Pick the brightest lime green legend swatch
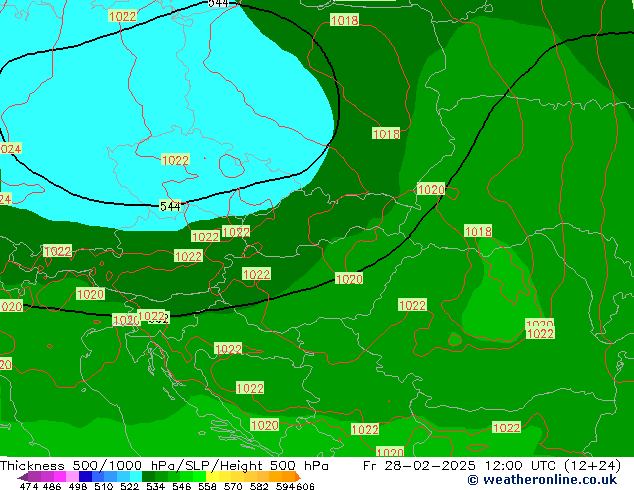This screenshot has width=634, height=490. [x=199, y=476]
